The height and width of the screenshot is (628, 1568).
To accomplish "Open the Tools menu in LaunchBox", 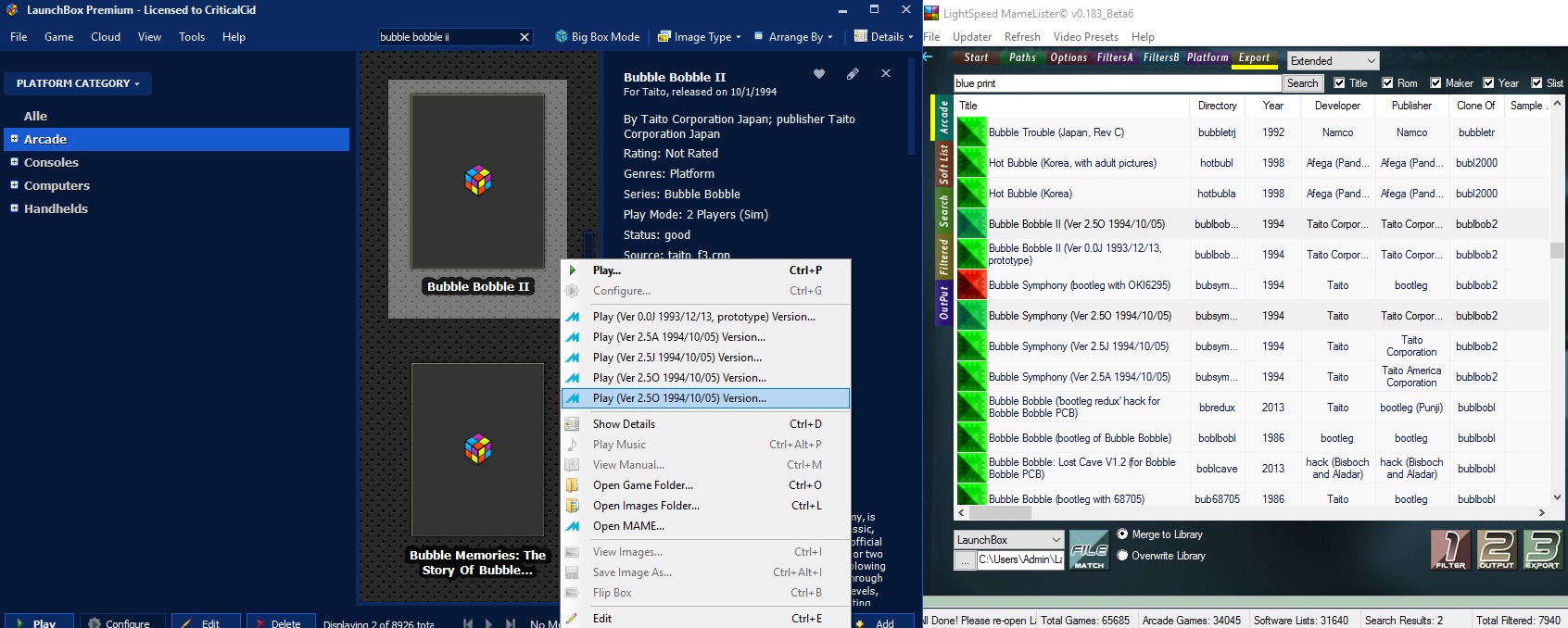I will [192, 37].
